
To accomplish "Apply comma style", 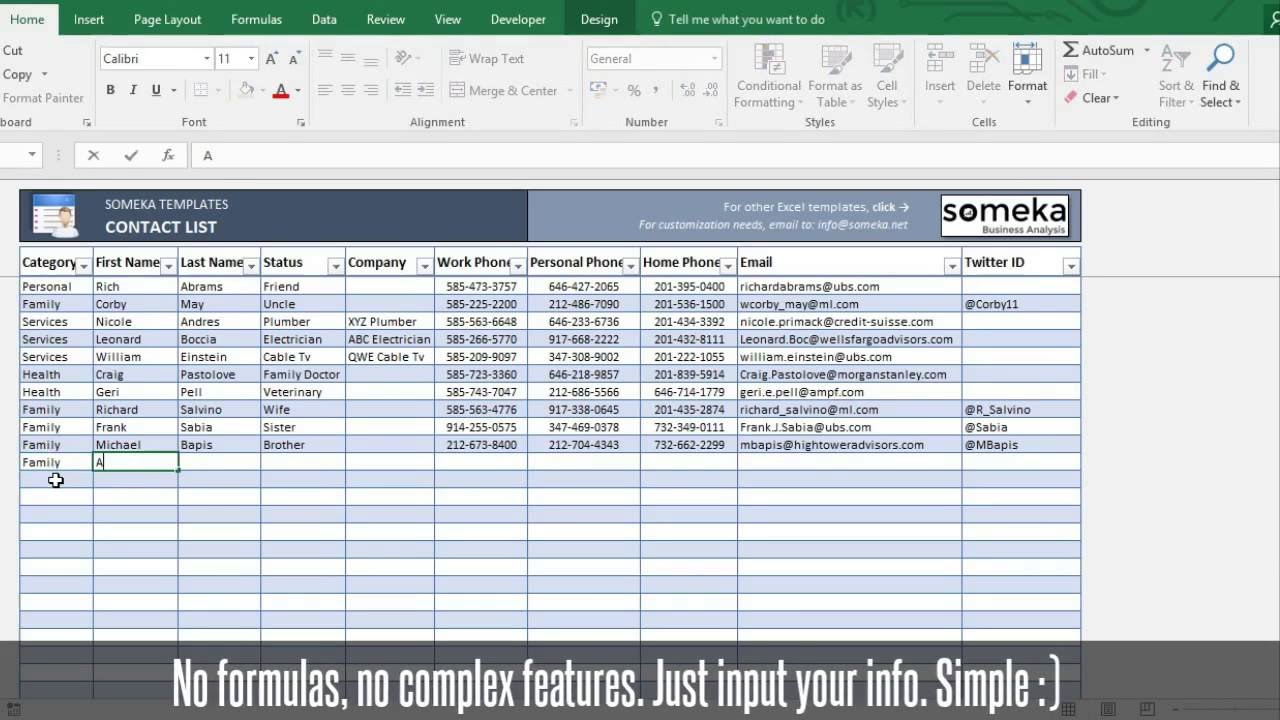I will point(657,90).
